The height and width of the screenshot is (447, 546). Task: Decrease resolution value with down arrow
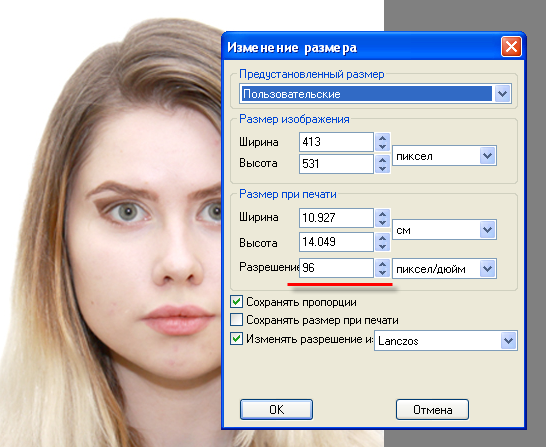[x=382, y=273]
